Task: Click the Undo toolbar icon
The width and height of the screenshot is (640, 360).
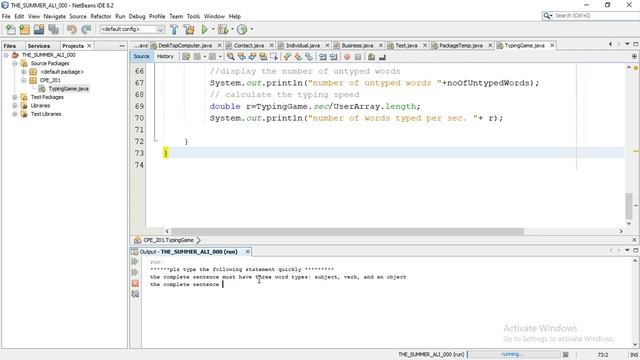Action: (x=72, y=29)
